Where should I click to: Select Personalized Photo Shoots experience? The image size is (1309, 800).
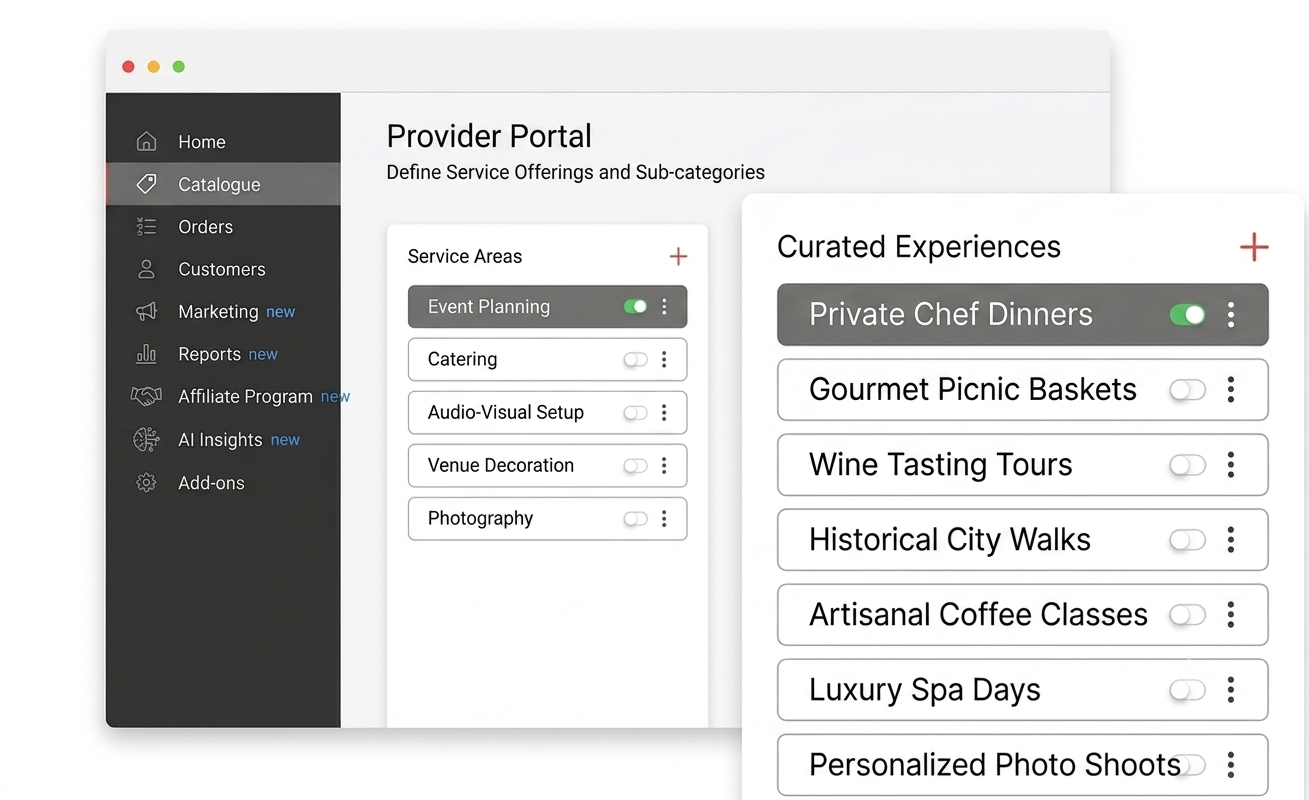(x=1022, y=765)
